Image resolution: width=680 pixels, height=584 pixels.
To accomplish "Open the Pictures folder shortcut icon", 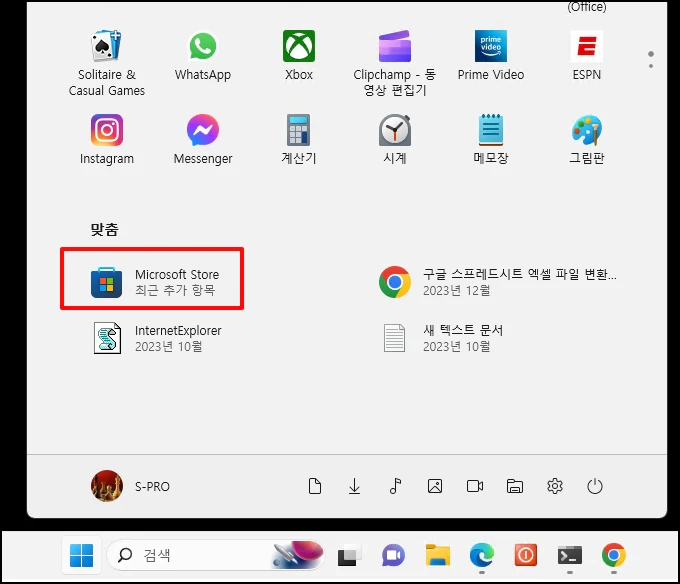I will point(435,486).
